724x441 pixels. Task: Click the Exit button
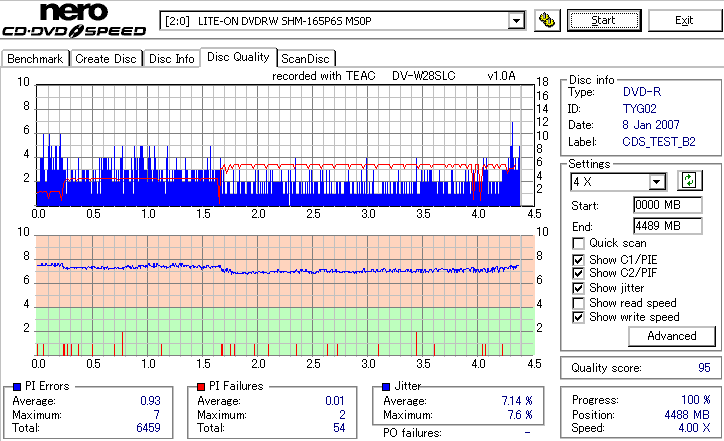[x=684, y=20]
